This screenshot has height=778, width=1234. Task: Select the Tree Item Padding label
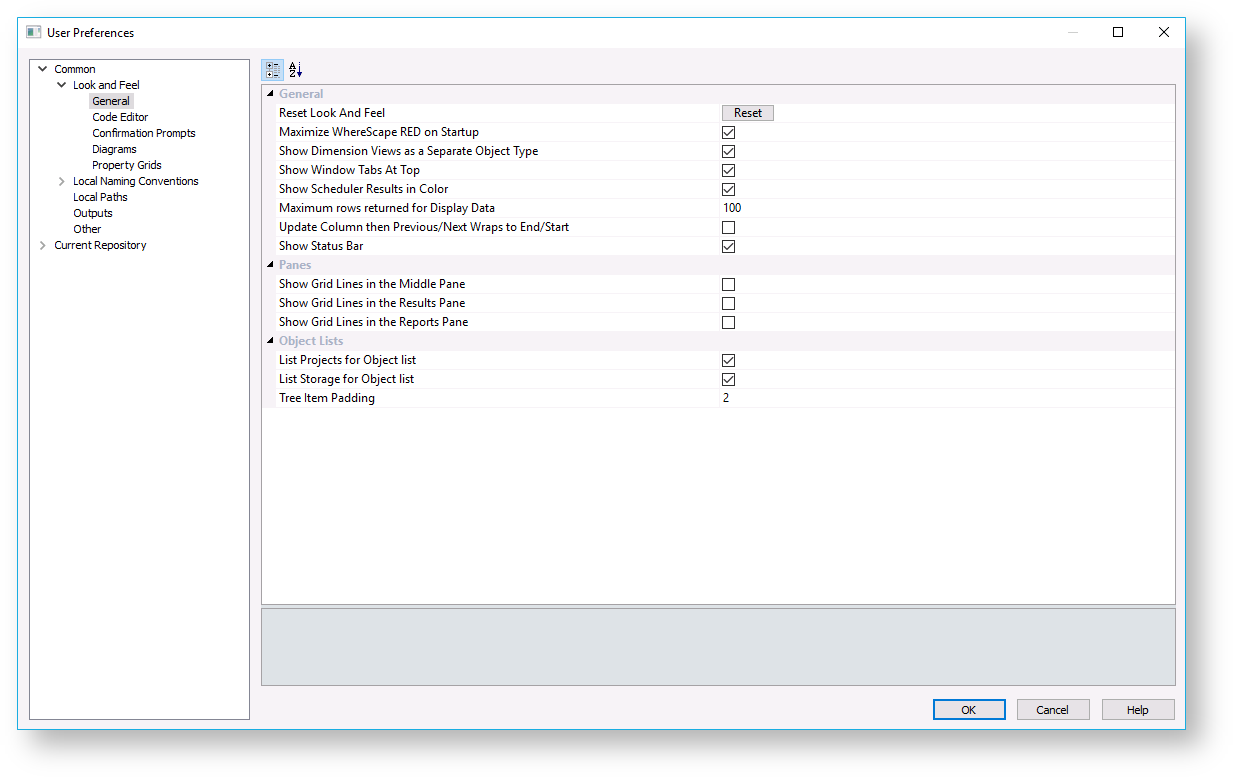click(x=327, y=398)
